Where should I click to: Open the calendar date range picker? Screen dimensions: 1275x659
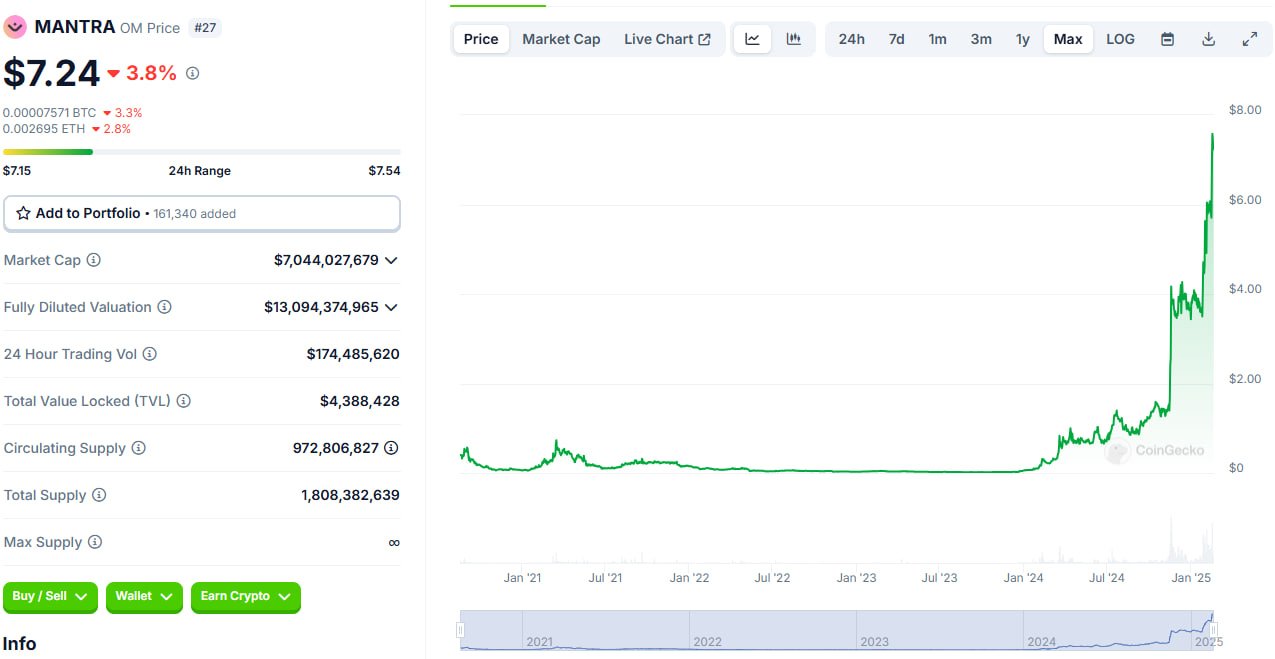click(1167, 39)
